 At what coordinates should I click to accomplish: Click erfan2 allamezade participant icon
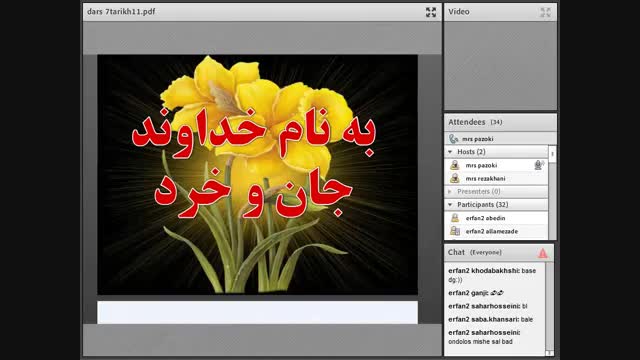tap(455, 231)
